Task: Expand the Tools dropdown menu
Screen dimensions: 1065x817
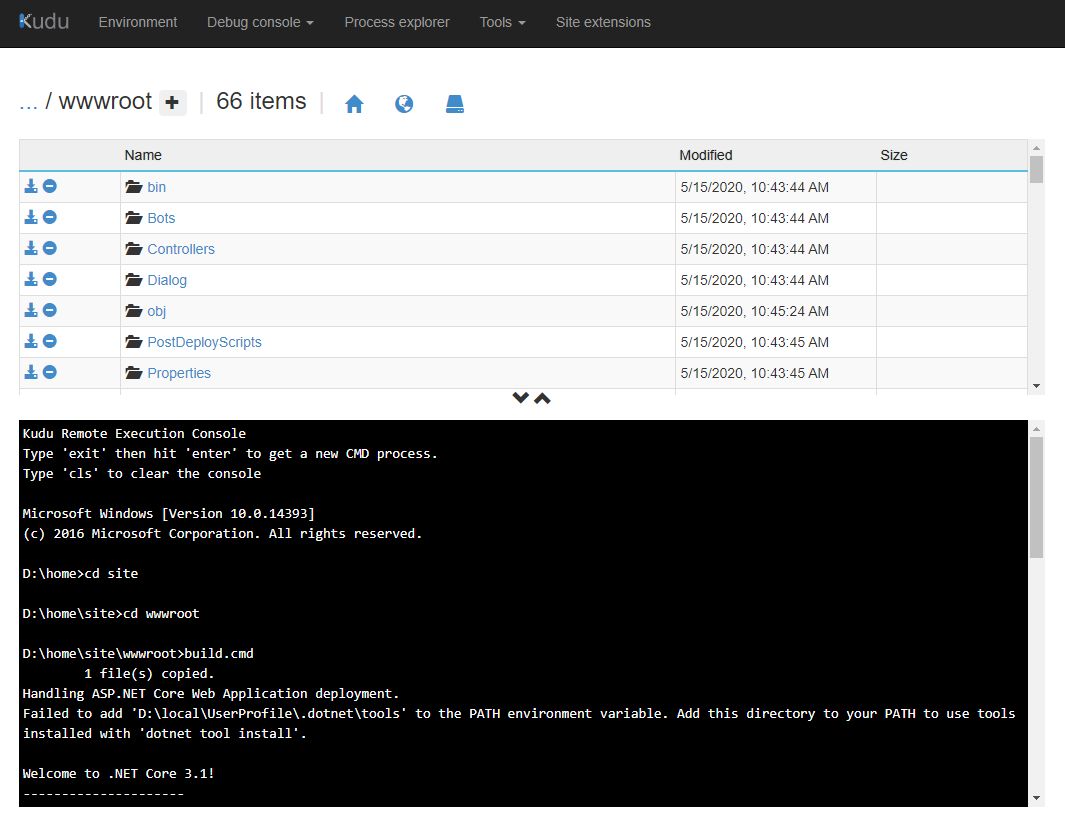Action: pyautogui.click(x=503, y=22)
